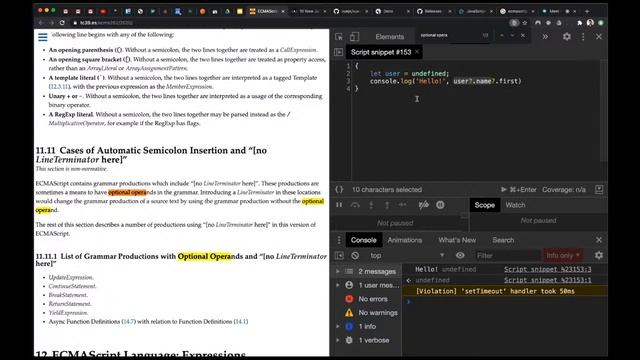Open the Search drawer tab
Image resolution: width=640 pixels, height=360 pixels.
(503, 240)
